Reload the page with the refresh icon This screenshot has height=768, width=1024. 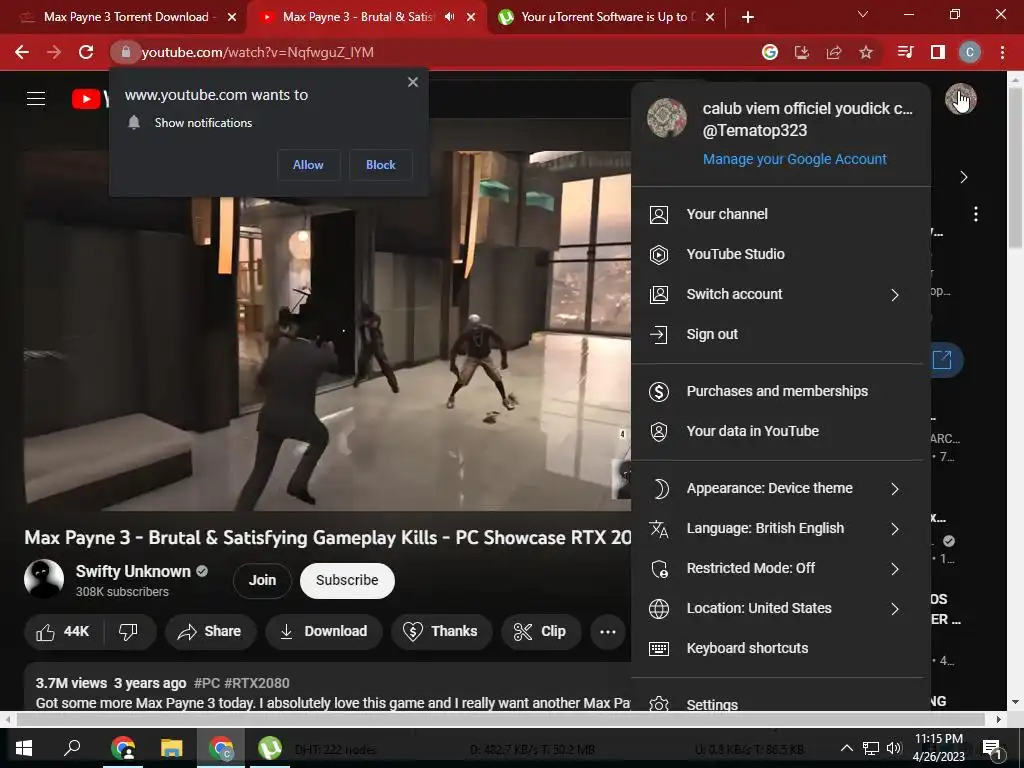pos(86,52)
